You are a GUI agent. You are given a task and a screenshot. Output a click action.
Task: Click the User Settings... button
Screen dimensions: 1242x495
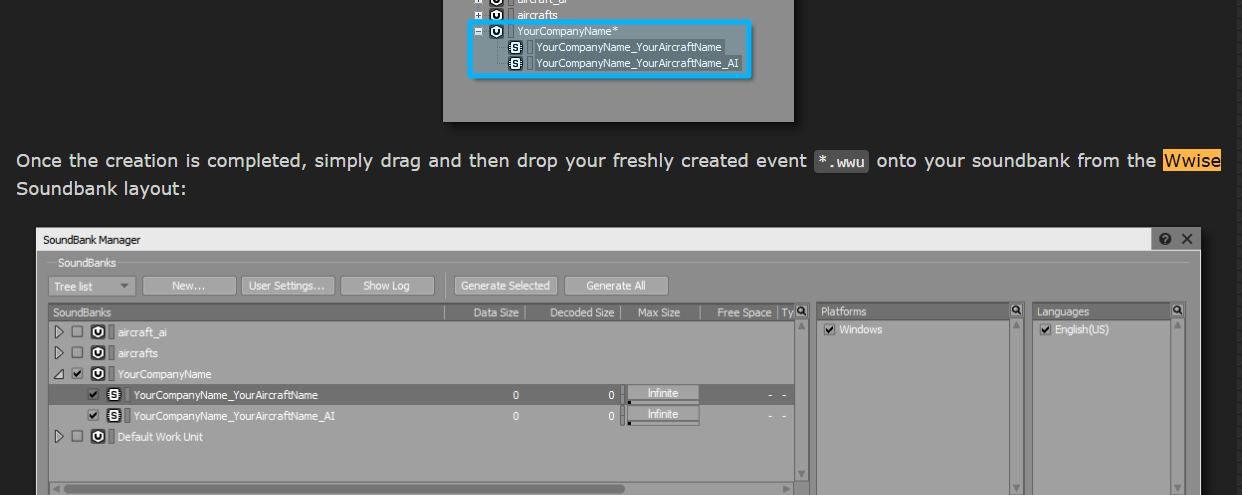(x=286, y=286)
